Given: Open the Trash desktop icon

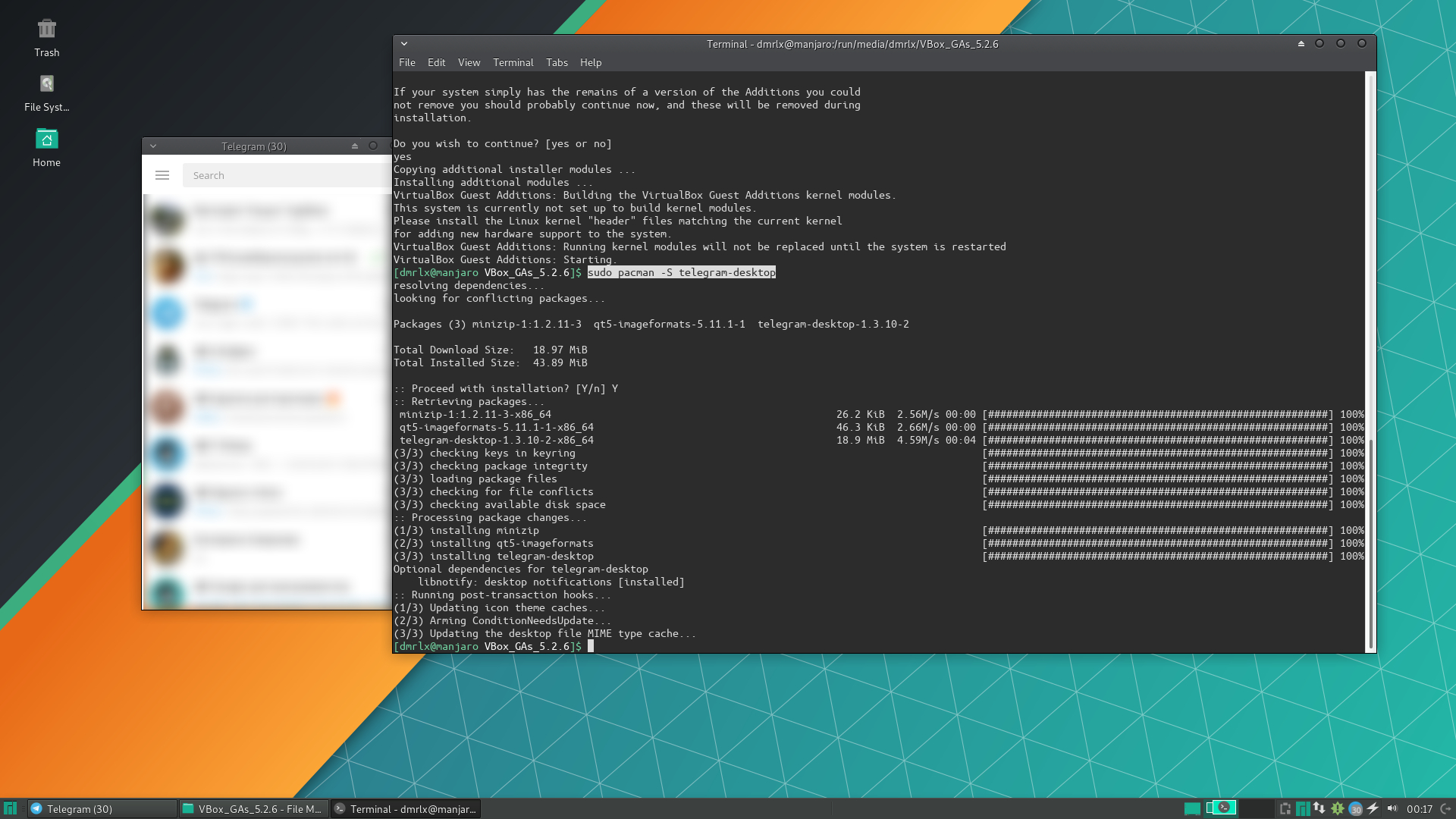Looking at the screenshot, I should [x=46, y=38].
